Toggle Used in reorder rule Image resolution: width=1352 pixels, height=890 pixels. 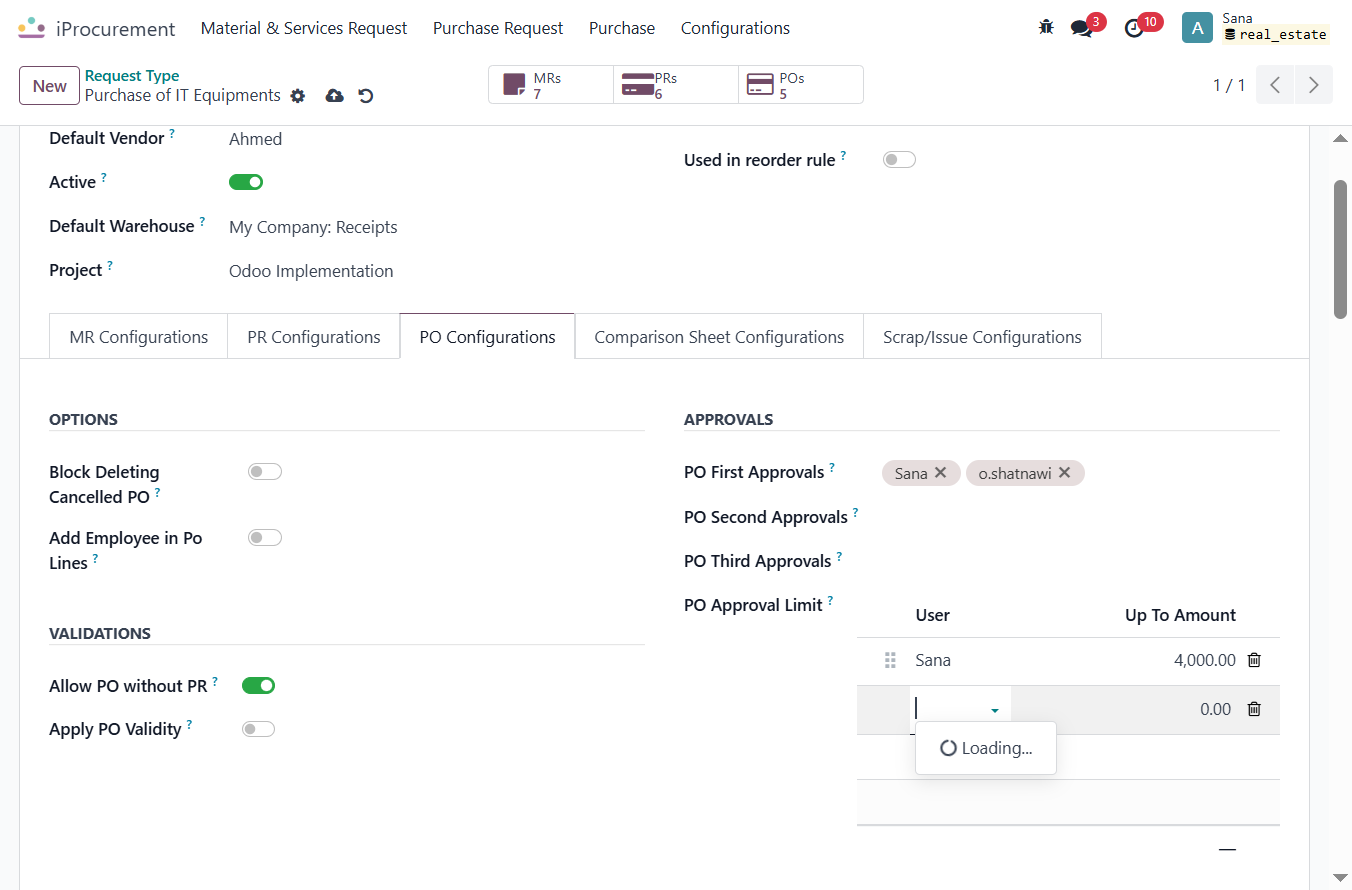tap(899, 160)
